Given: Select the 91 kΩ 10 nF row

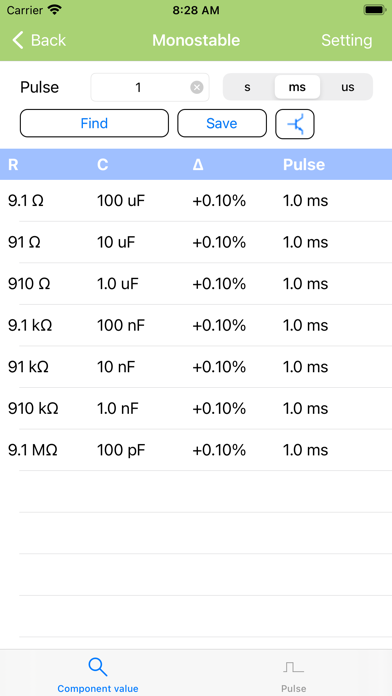Looking at the screenshot, I should (x=196, y=367).
